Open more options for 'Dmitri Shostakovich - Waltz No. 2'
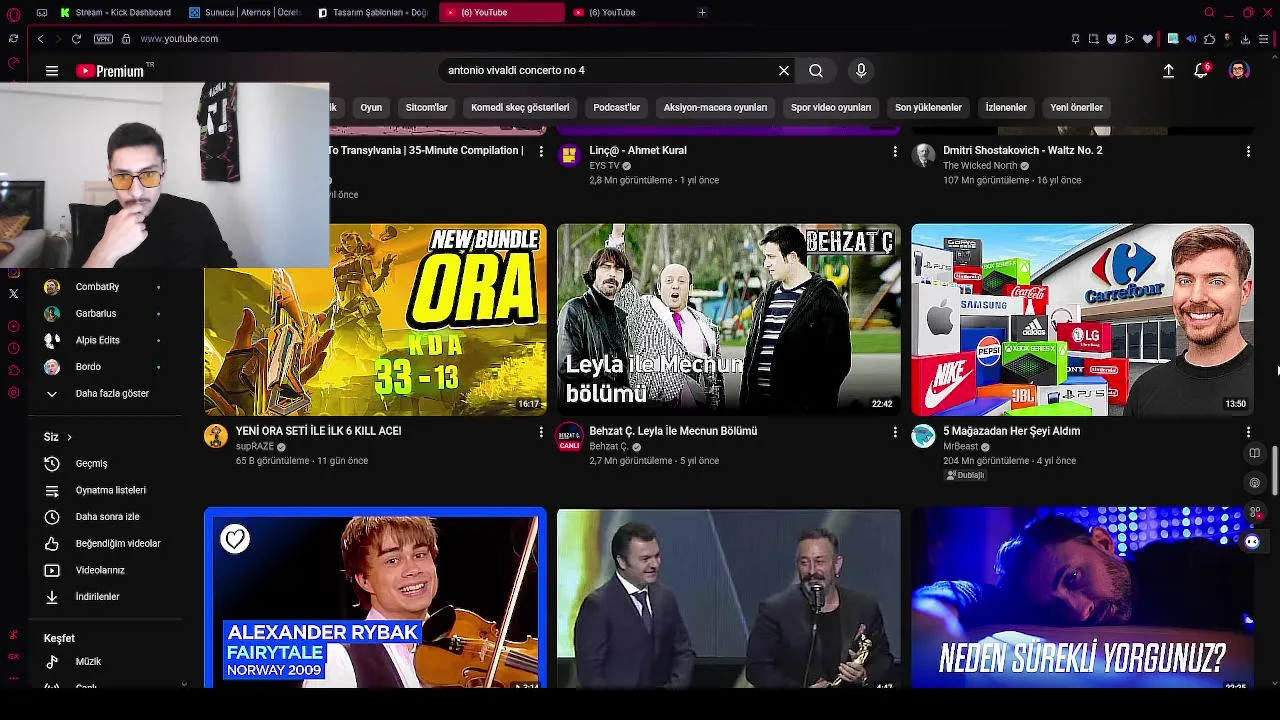The image size is (1280, 720). tap(1248, 151)
